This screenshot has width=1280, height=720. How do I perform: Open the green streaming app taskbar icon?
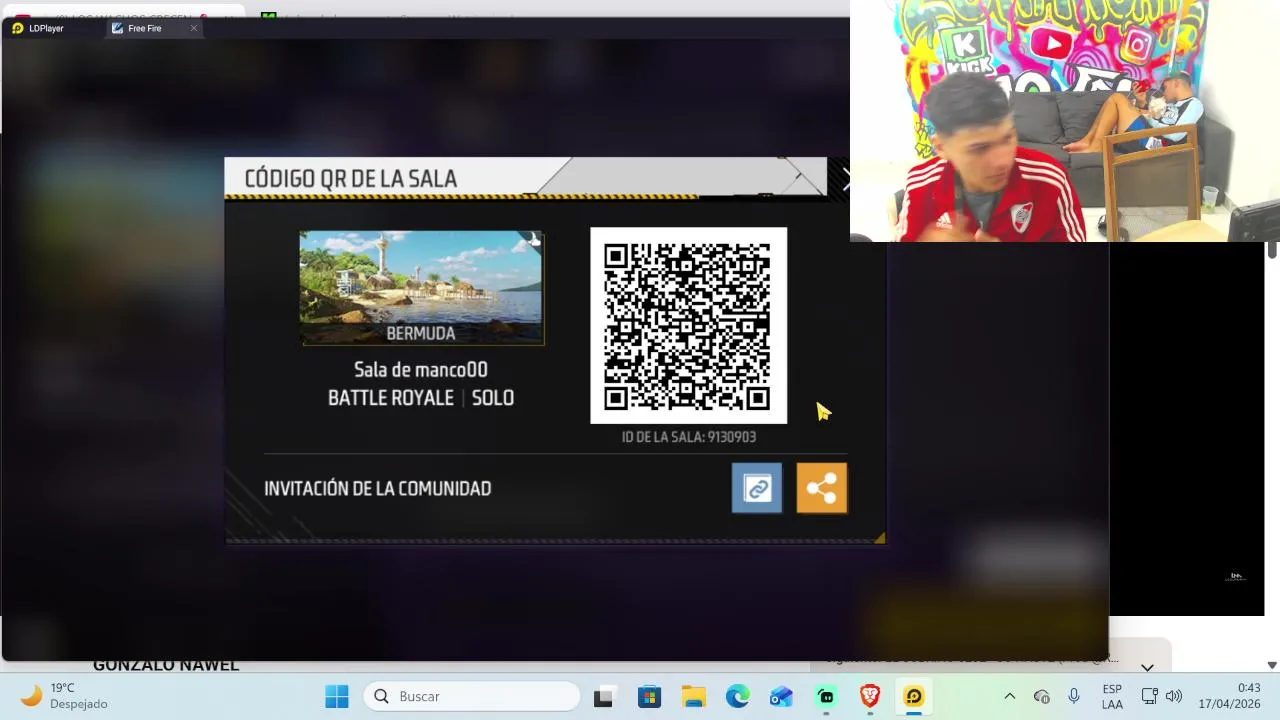coord(826,696)
